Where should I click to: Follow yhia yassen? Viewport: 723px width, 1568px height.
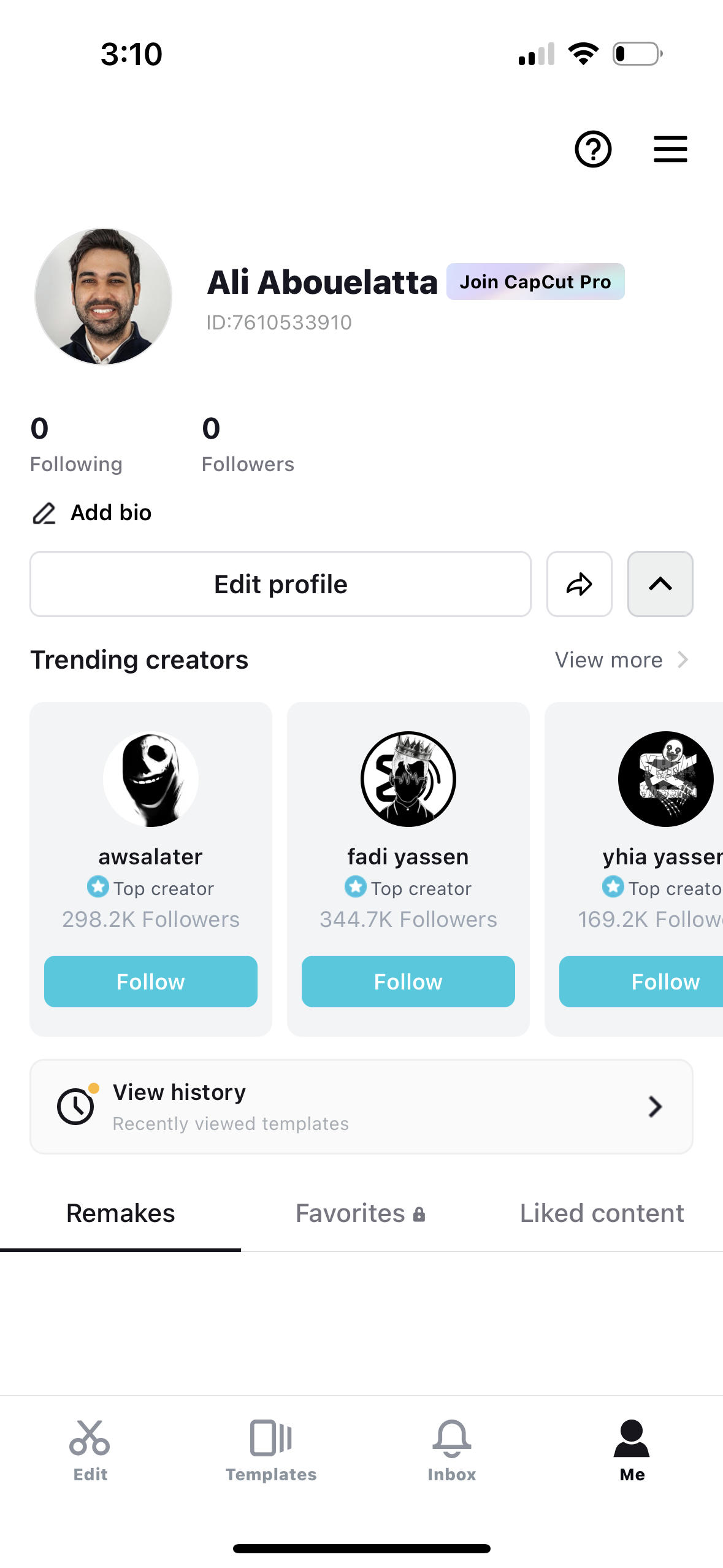(665, 982)
